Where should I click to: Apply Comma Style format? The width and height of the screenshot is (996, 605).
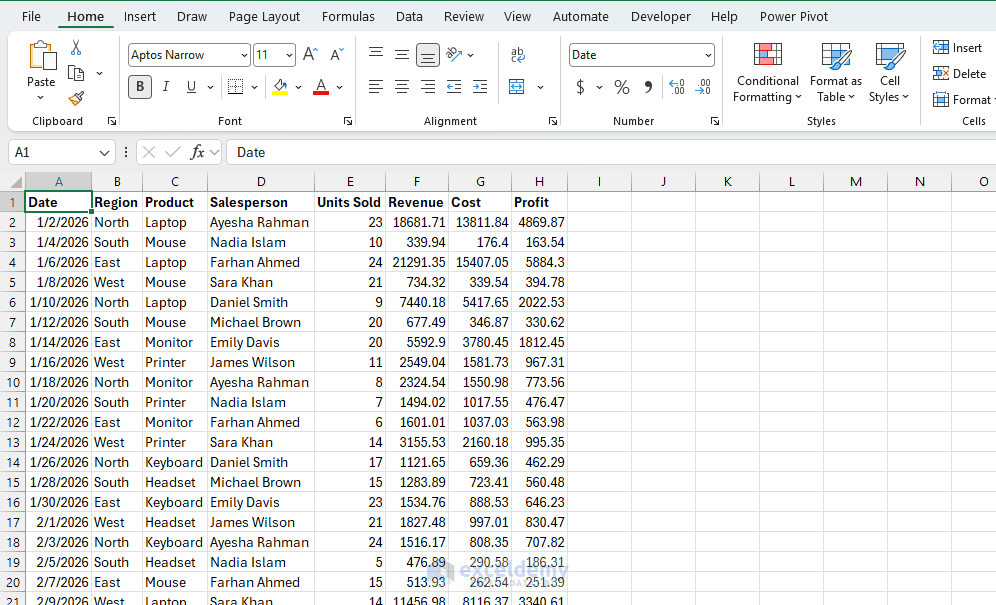[648, 87]
